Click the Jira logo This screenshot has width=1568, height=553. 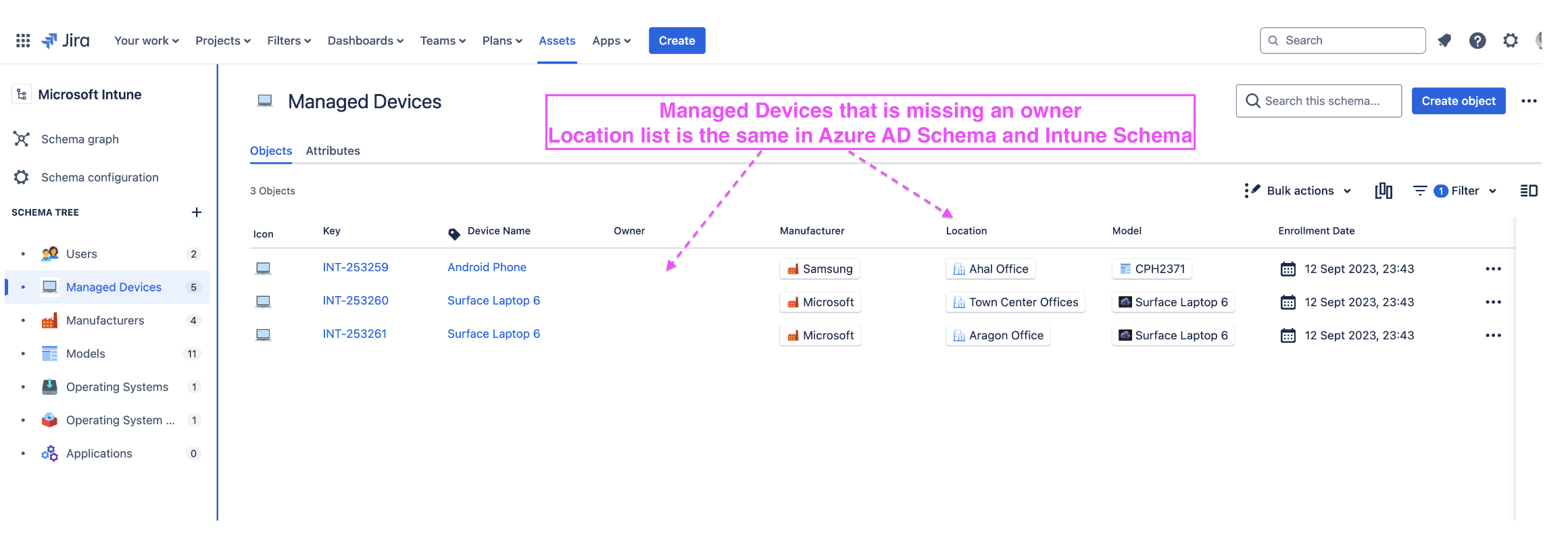[66, 41]
